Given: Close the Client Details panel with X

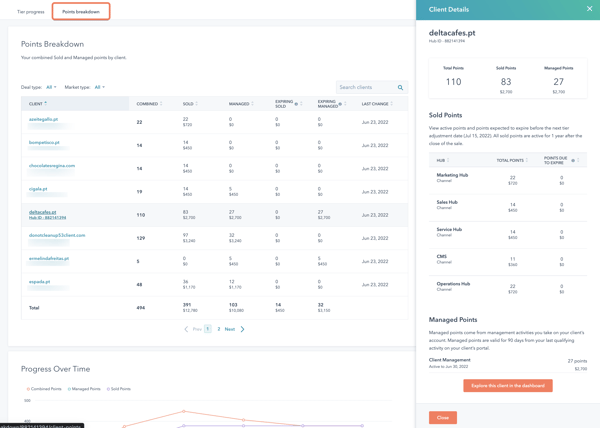Looking at the screenshot, I should point(589,9).
